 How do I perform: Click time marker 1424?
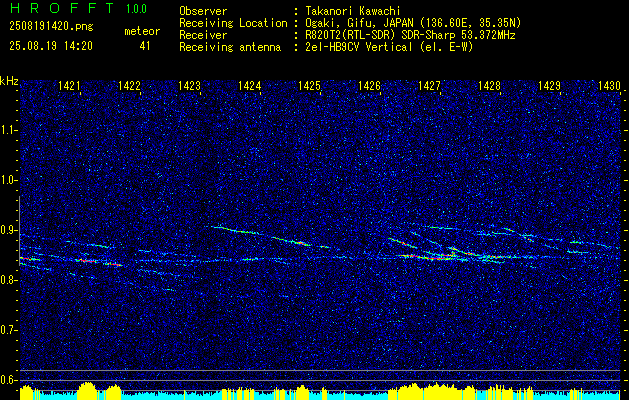[250, 85]
